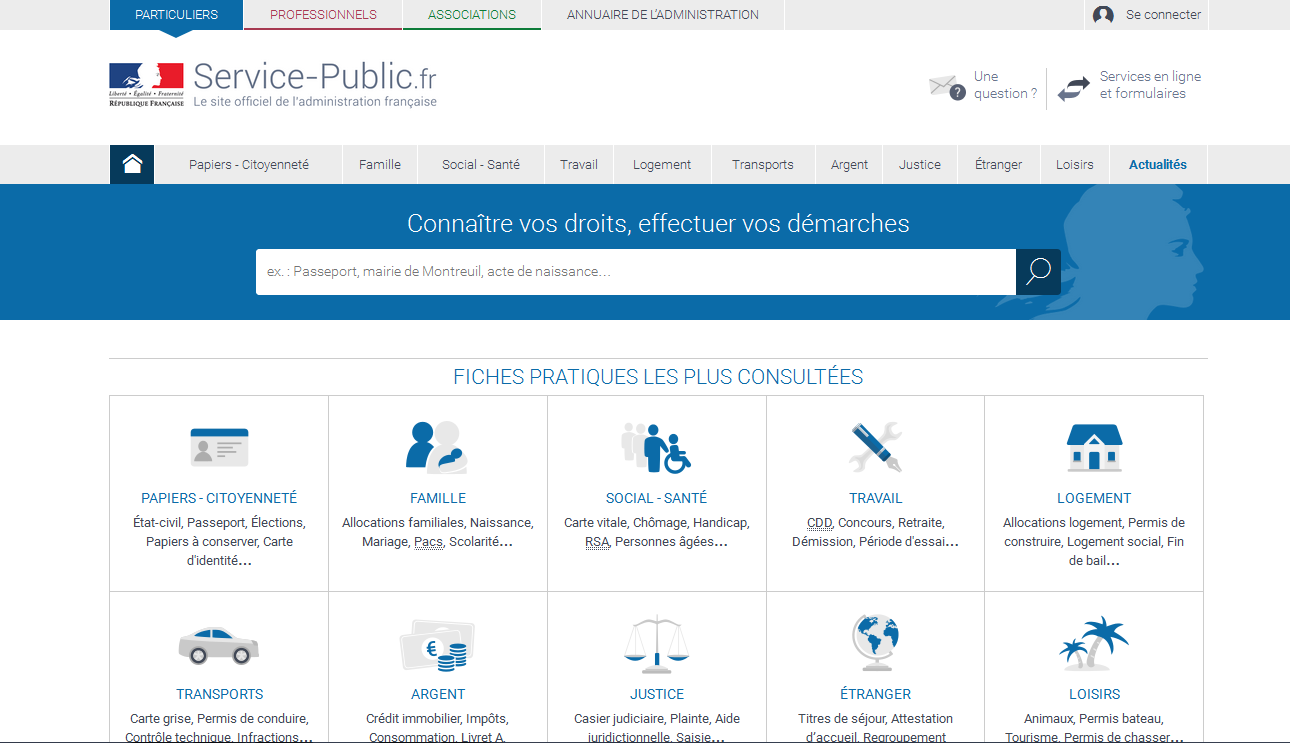Open the SOCIAL - SANTÉ card heading
The width and height of the screenshot is (1290, 743).
coord(656,498)
